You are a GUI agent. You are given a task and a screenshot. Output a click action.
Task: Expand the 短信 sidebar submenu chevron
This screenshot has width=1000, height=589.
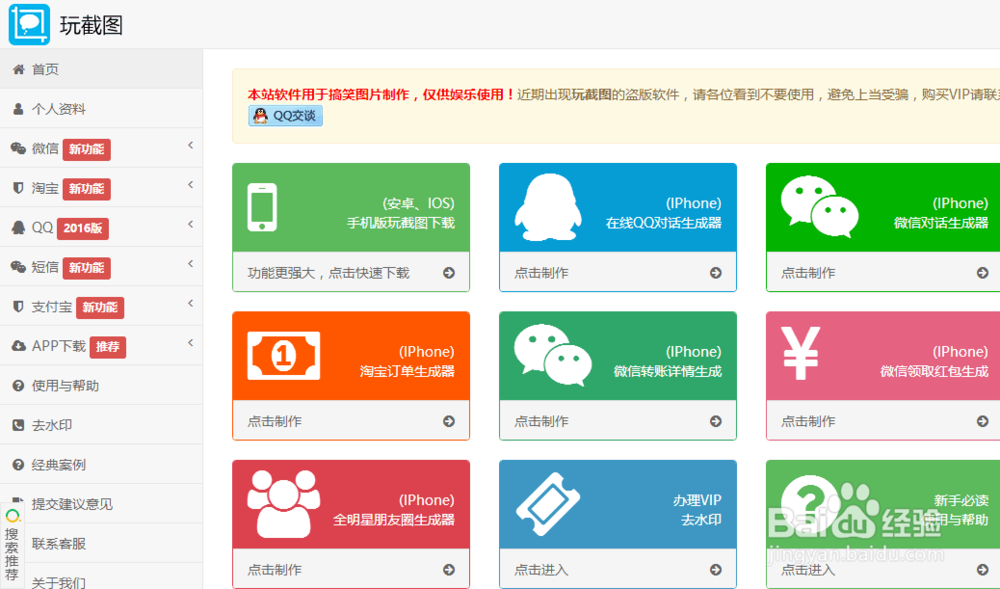pos(190,265)
